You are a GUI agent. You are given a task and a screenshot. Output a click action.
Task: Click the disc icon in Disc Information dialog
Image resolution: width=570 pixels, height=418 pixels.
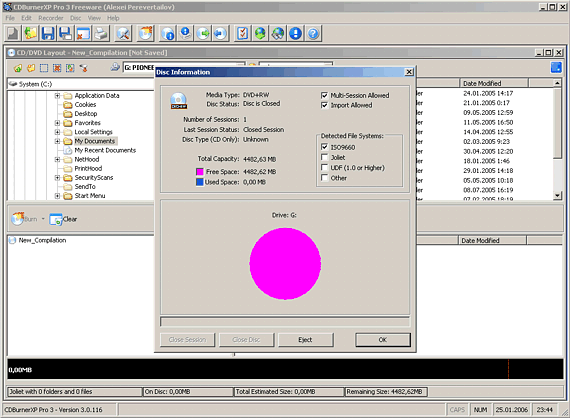pyautogui.click(x=178, y=101)
